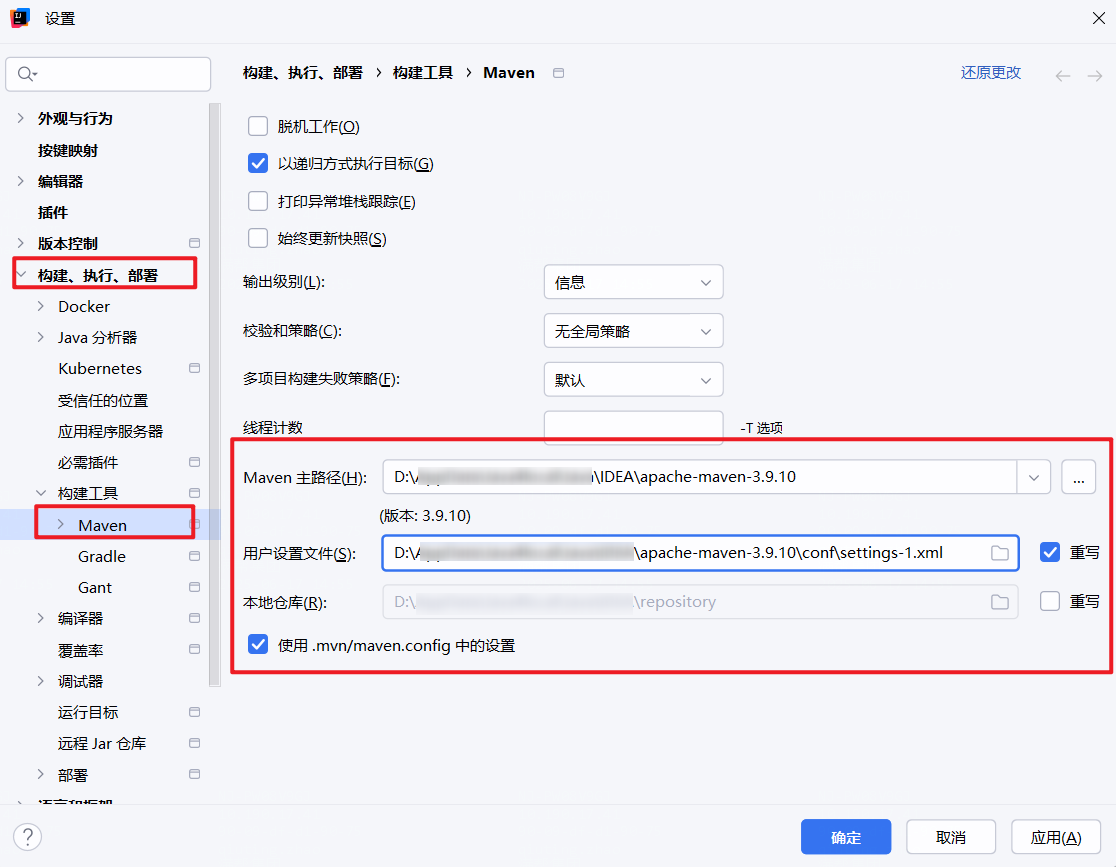Click 构建工具 in breadcrumb
Viewport: 1116px width, 867px height.
pos(423,73)
